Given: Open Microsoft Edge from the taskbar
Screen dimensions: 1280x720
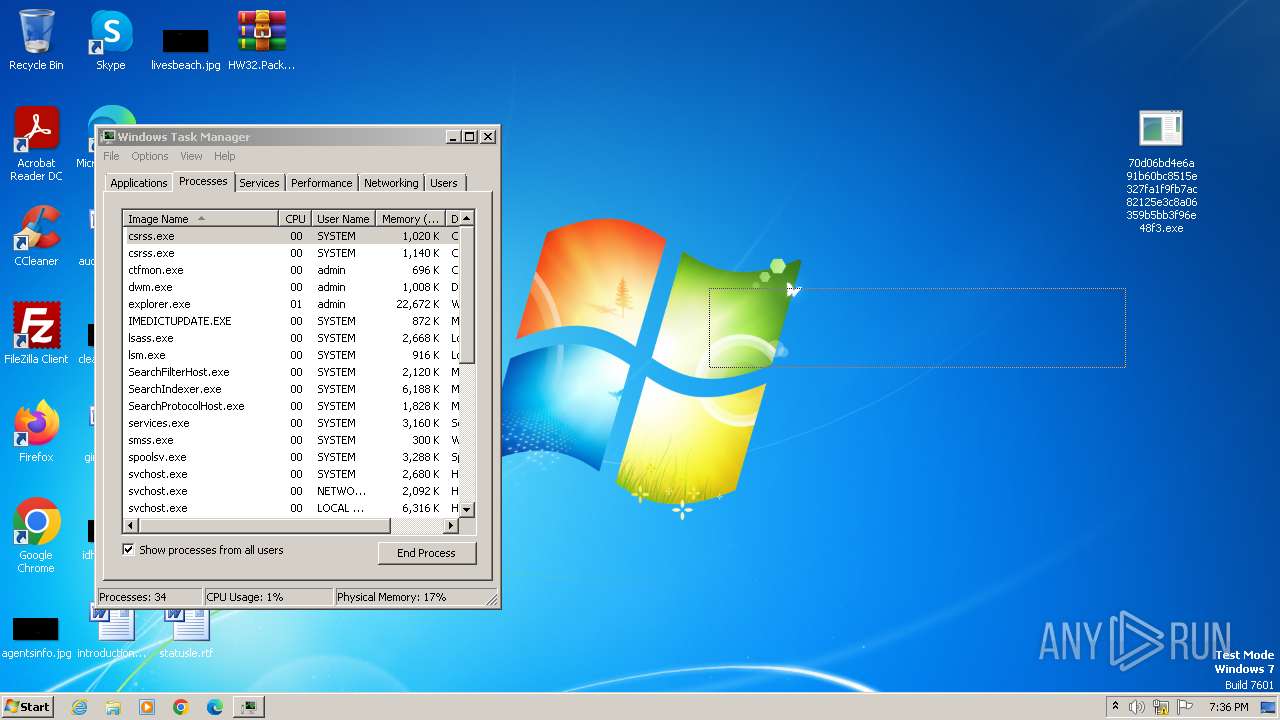Looking at the screenshot, I should [x=215, y=707].
